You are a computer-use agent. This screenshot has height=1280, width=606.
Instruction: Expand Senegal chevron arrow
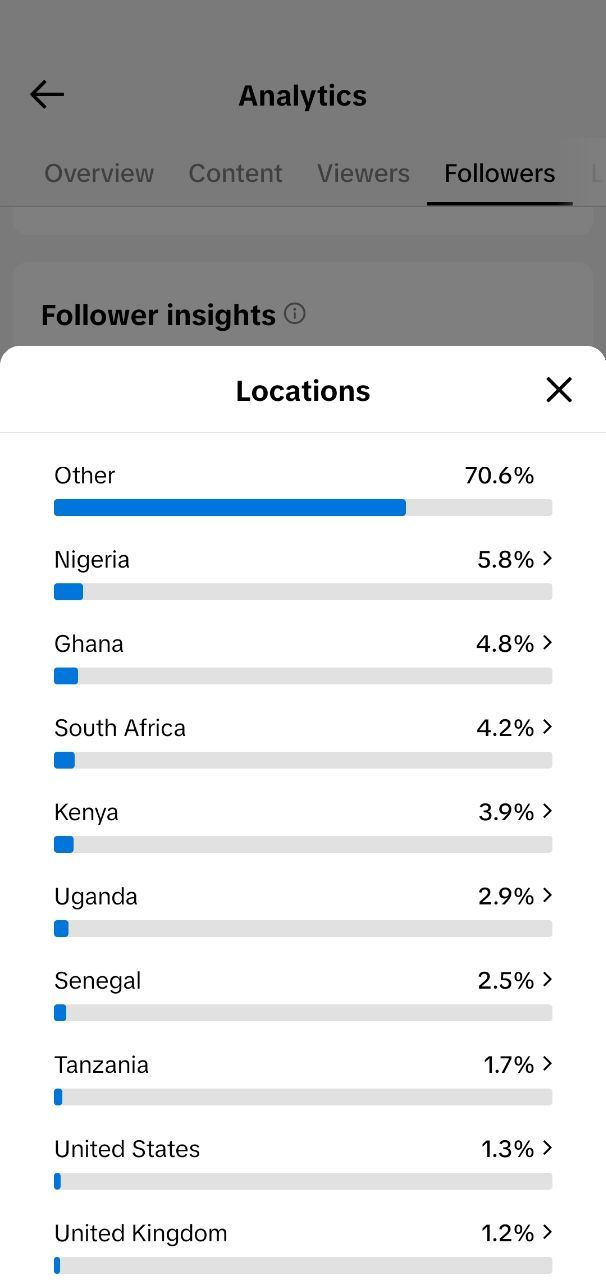547,980
